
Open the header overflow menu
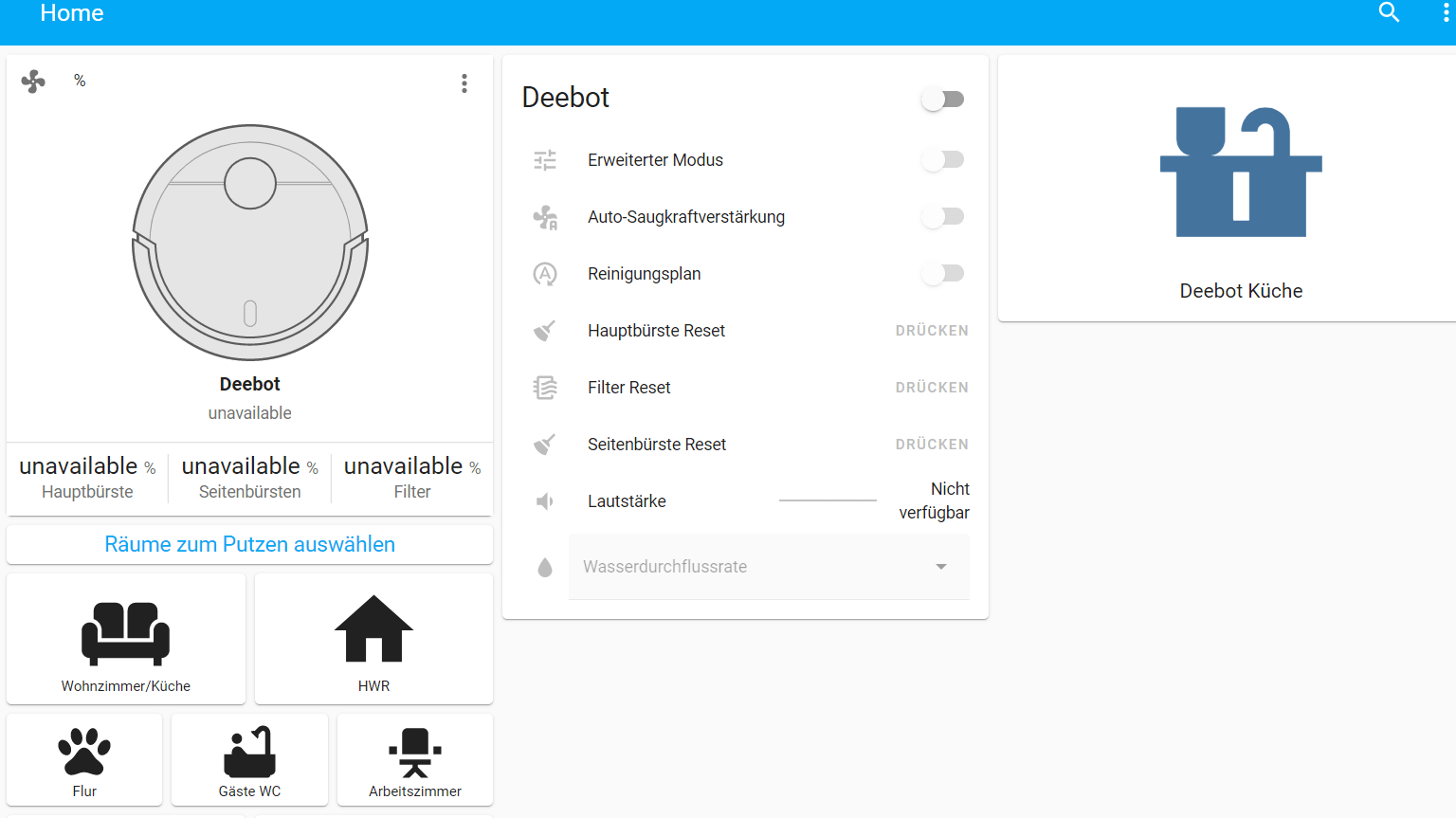(1446, 12)
